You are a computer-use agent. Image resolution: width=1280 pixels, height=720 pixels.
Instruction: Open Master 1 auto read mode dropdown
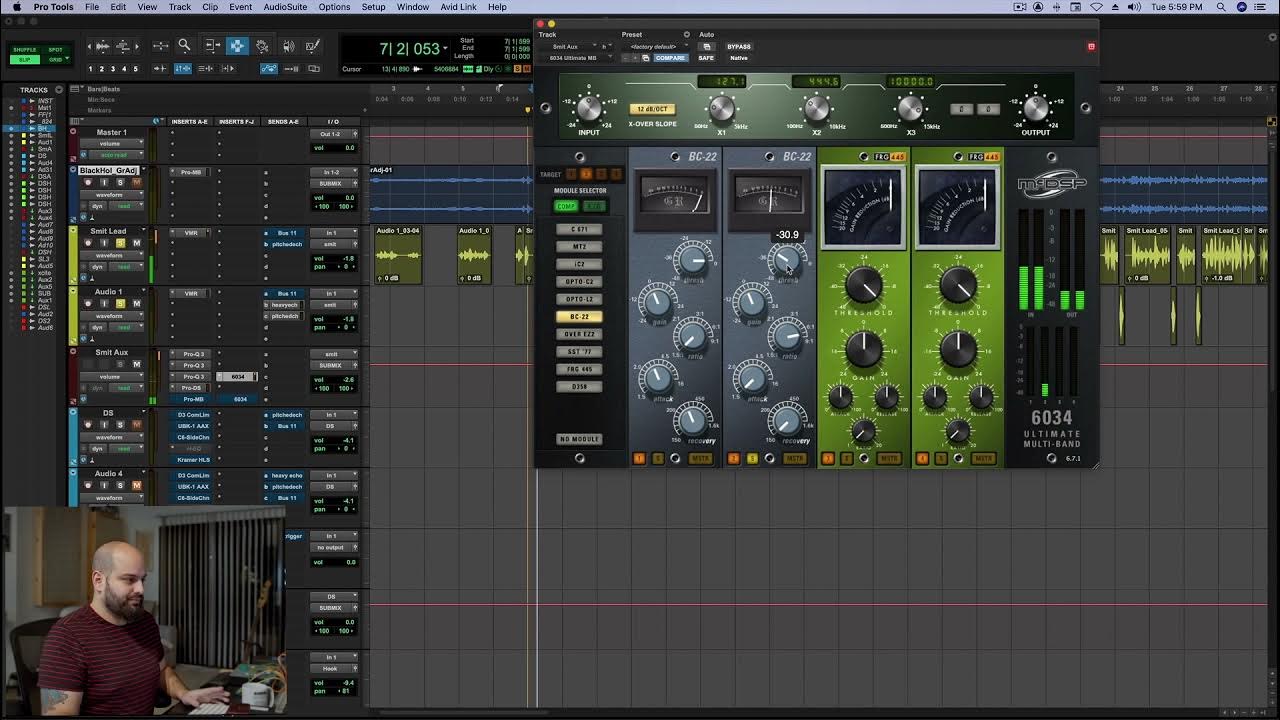click(x=115, y=155)
